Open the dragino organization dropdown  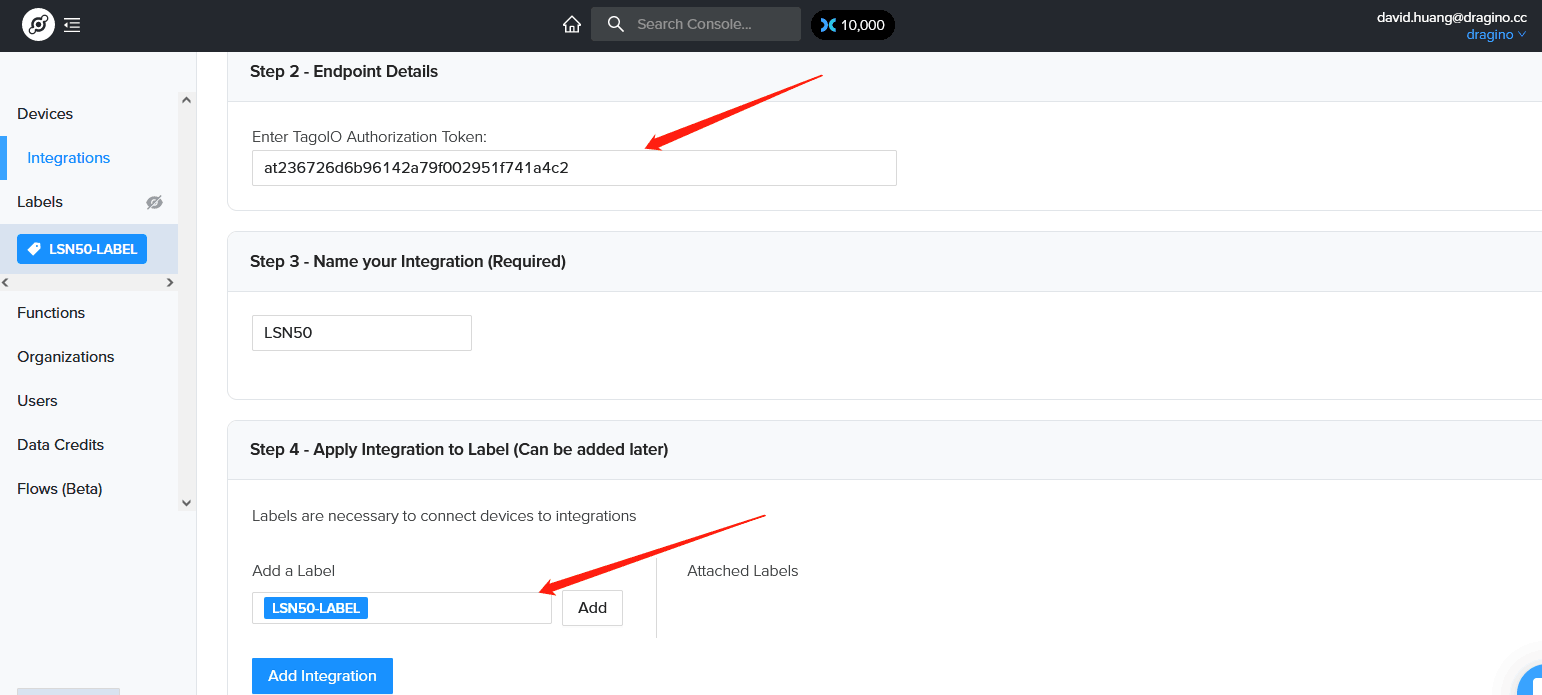1496,35
